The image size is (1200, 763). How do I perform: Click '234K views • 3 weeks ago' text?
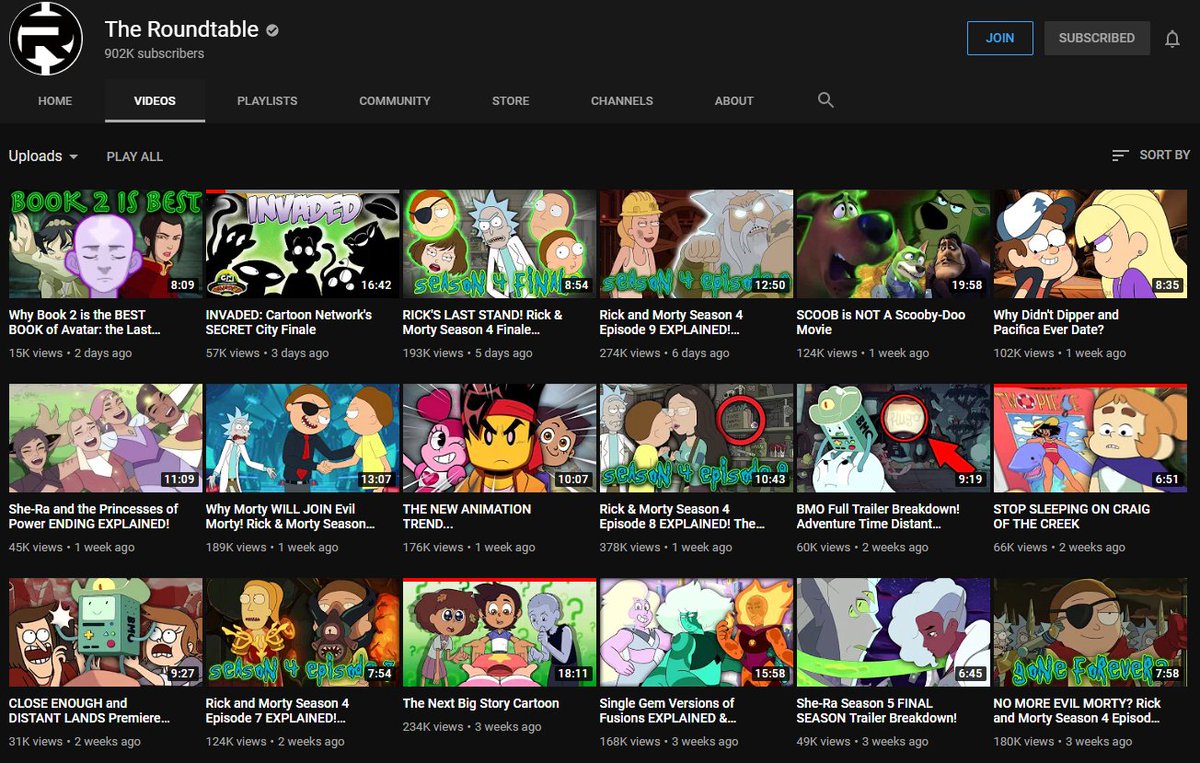[472, 727]
